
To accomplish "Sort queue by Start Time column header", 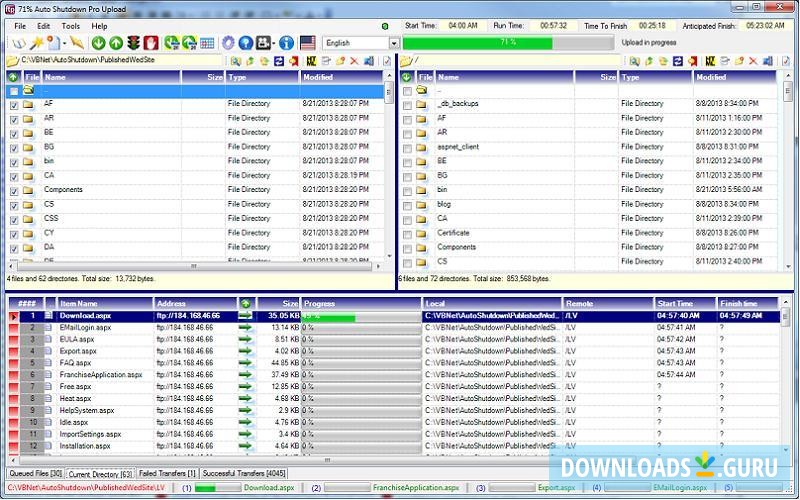I will [685, 304].
